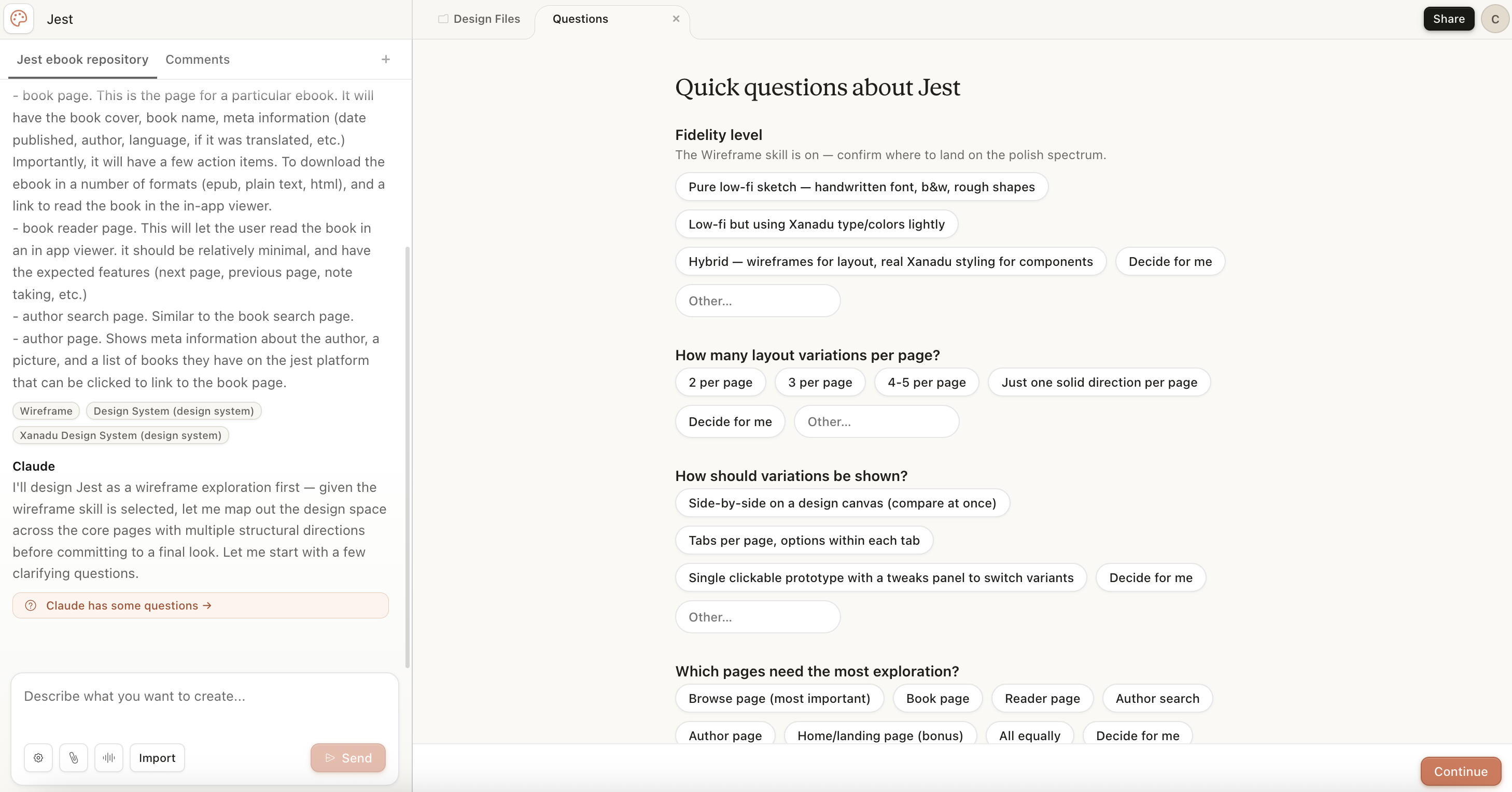Click Other field under variations shown

click(x=757, y=617)
